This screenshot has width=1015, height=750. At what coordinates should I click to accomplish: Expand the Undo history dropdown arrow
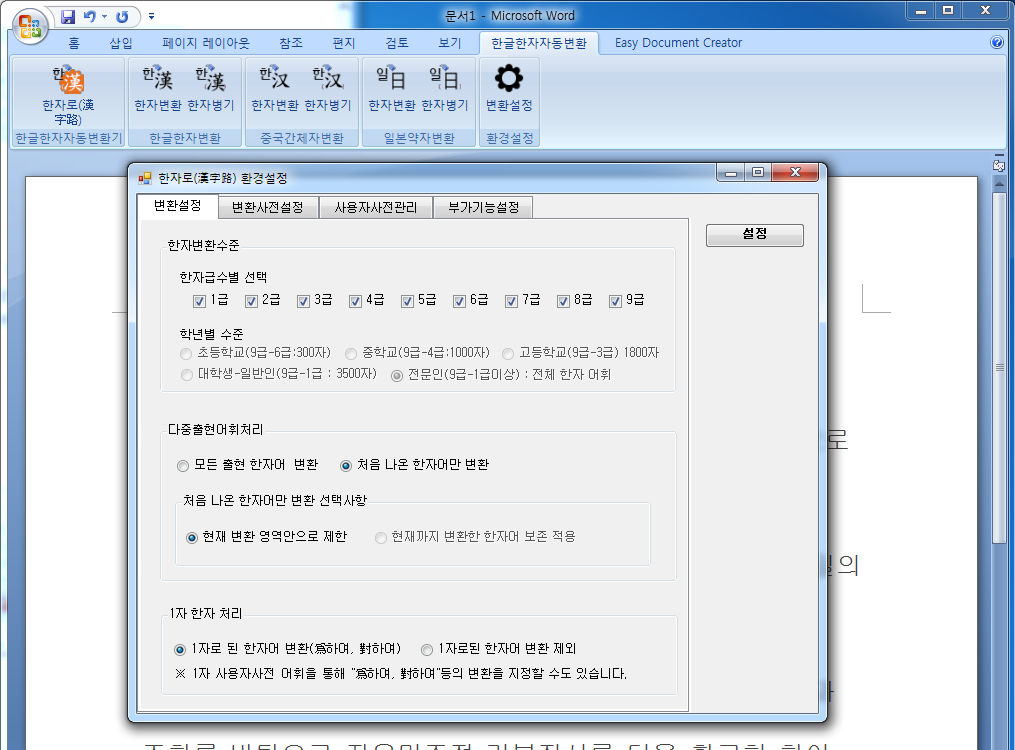point(104,17)
